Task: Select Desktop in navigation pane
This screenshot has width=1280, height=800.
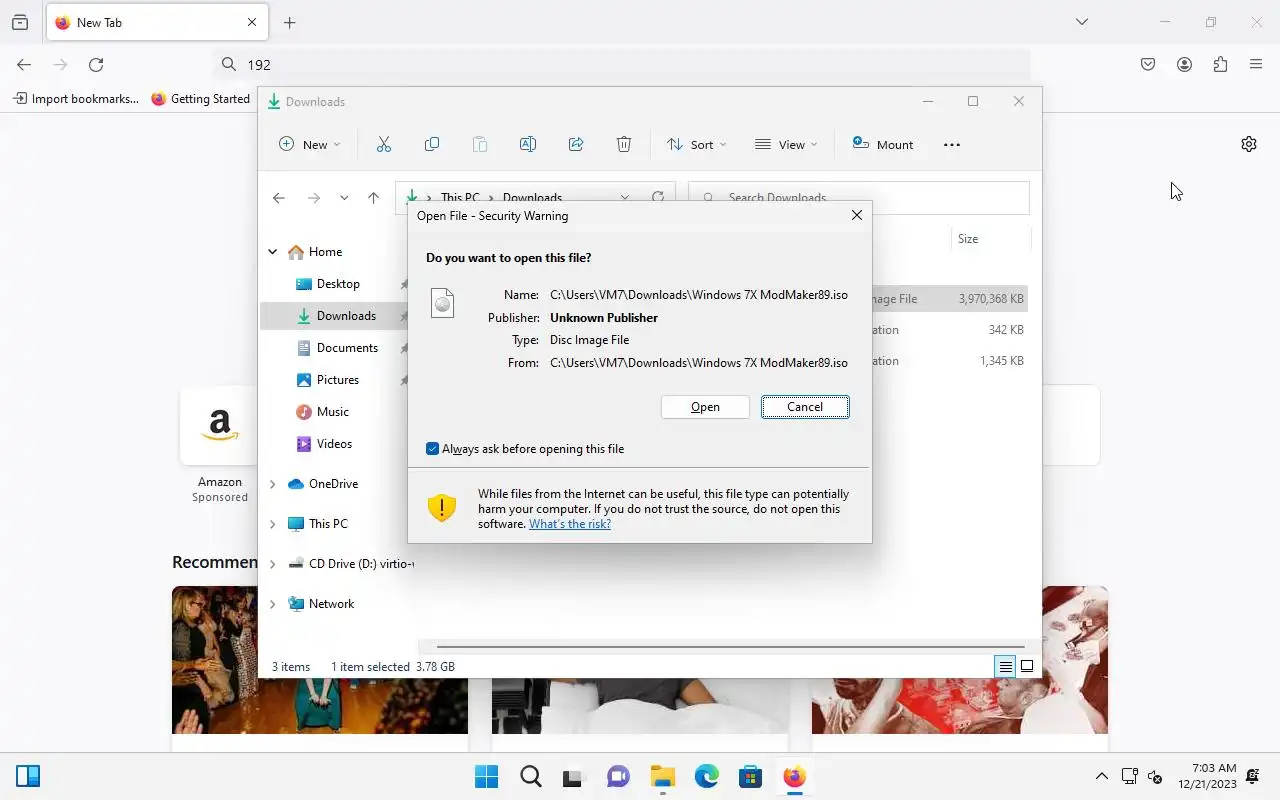Action: (x=338, y=284)
